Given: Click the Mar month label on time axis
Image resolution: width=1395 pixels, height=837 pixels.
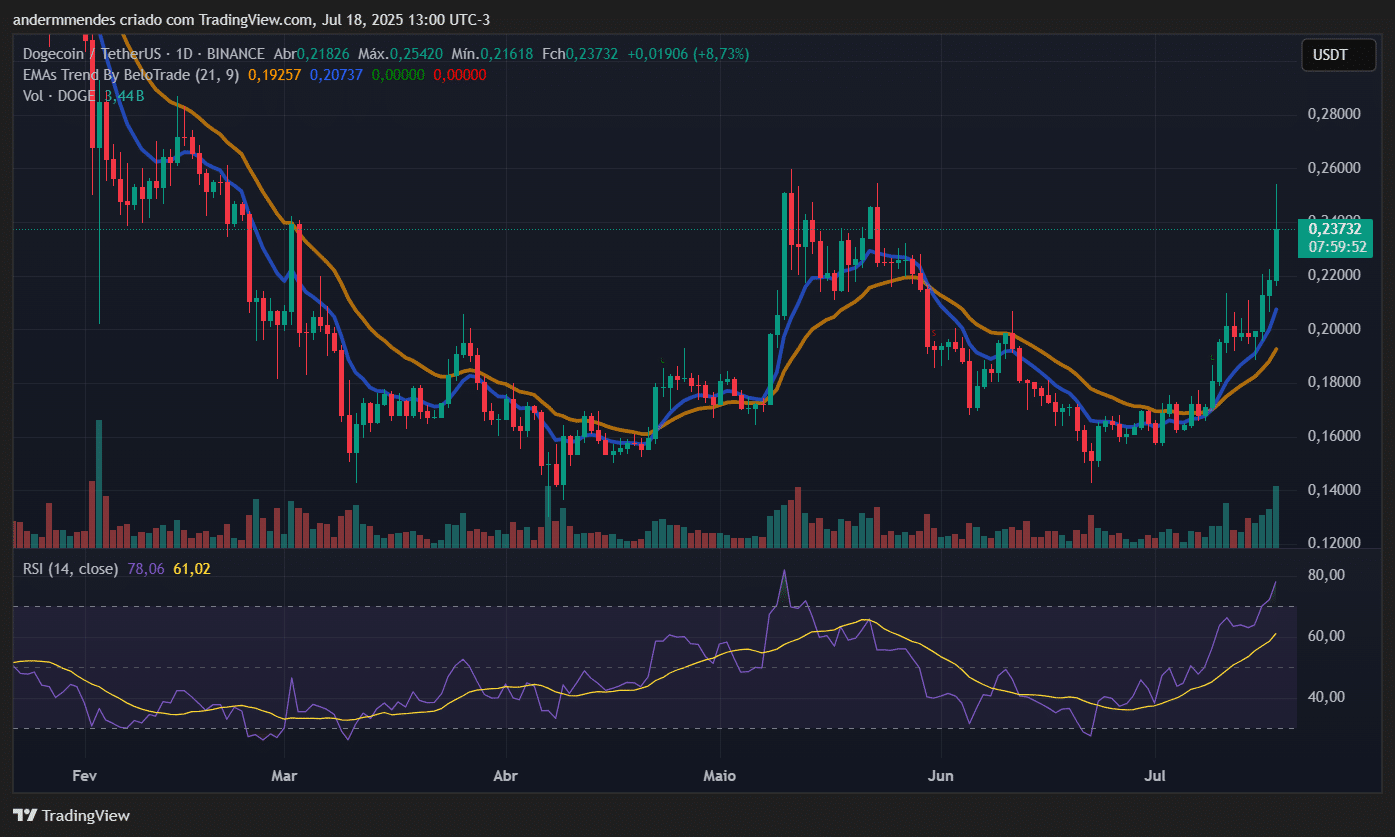Looking at the screenshot, I should (286, 776).
